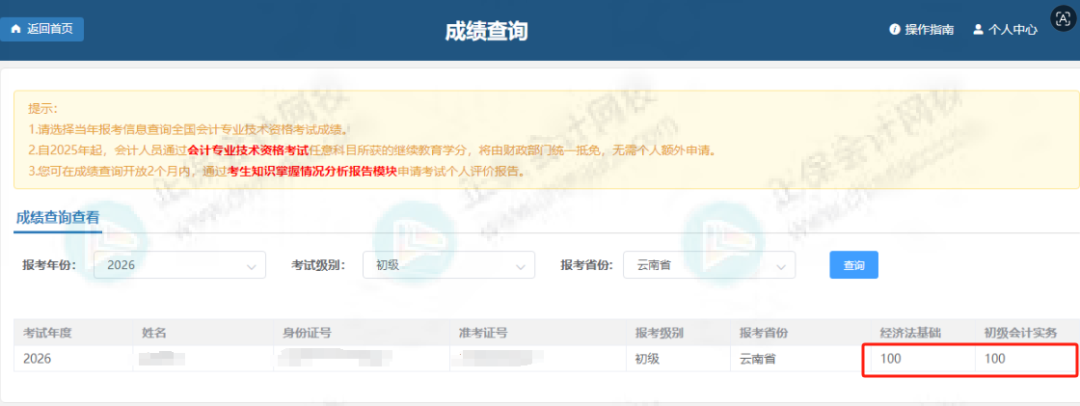Click the 经济法基础 column header
The image size is (1080, 406).
(x=911, y=333)
